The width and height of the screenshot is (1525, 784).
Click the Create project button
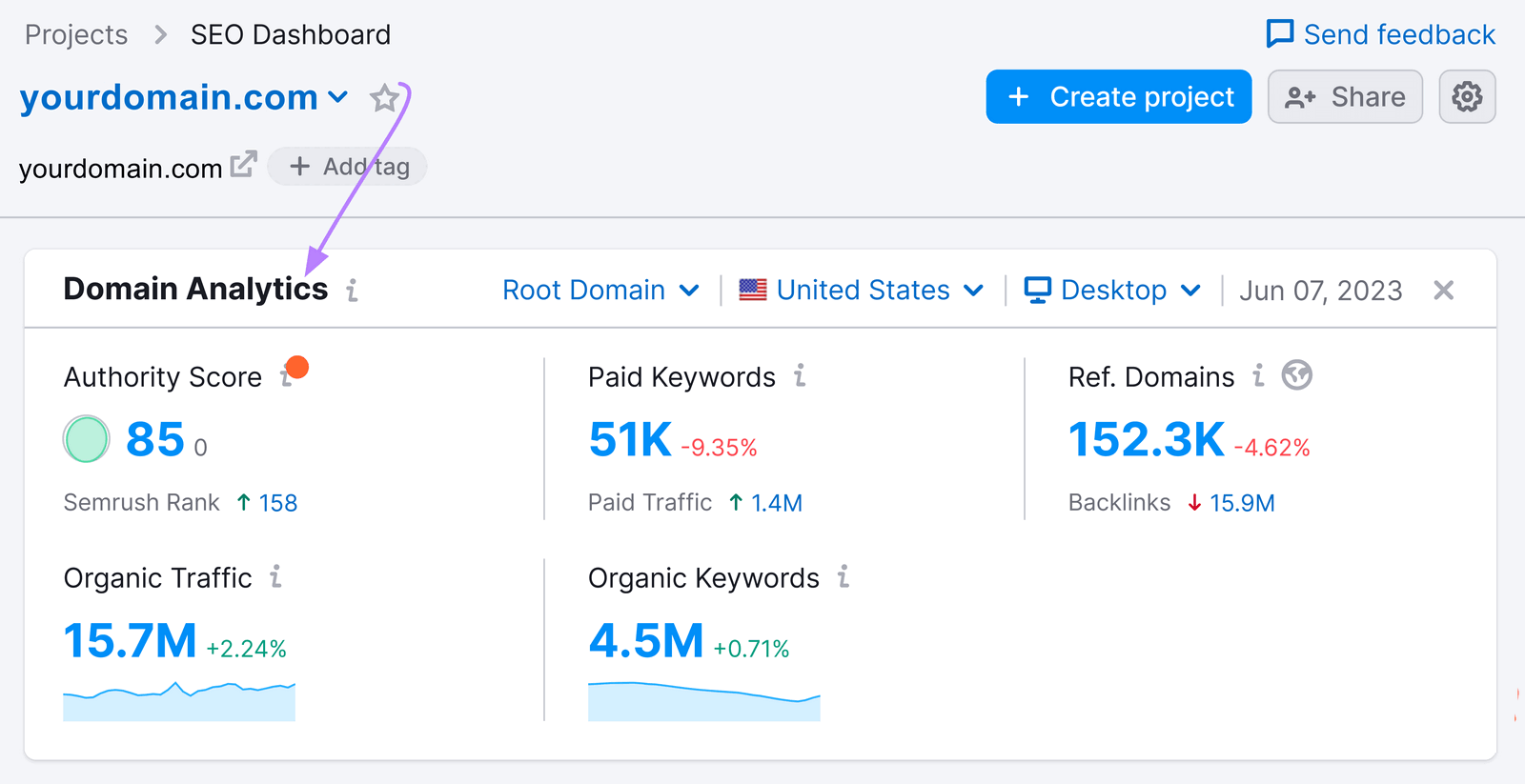[1118, 97]
